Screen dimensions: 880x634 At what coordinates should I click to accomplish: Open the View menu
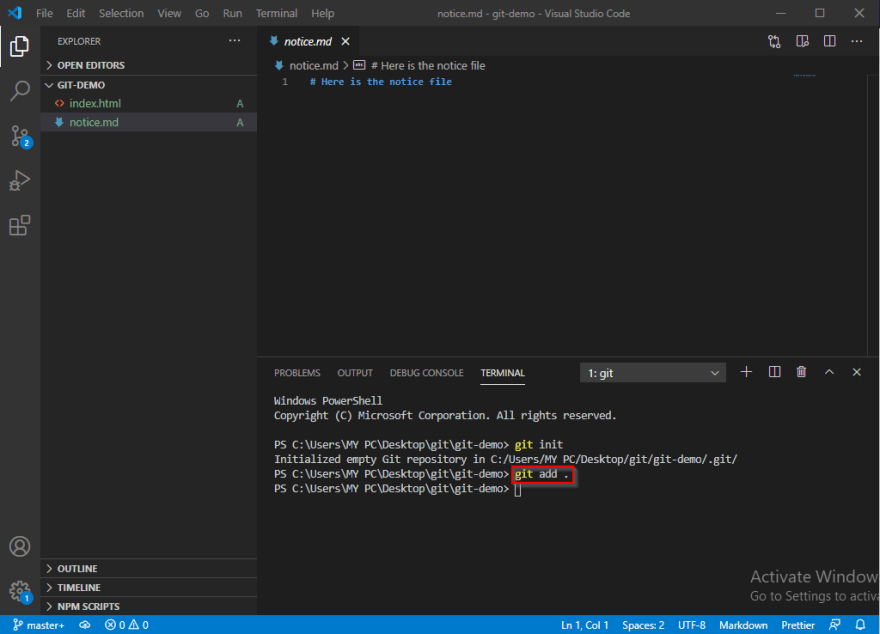coord(169,13)
